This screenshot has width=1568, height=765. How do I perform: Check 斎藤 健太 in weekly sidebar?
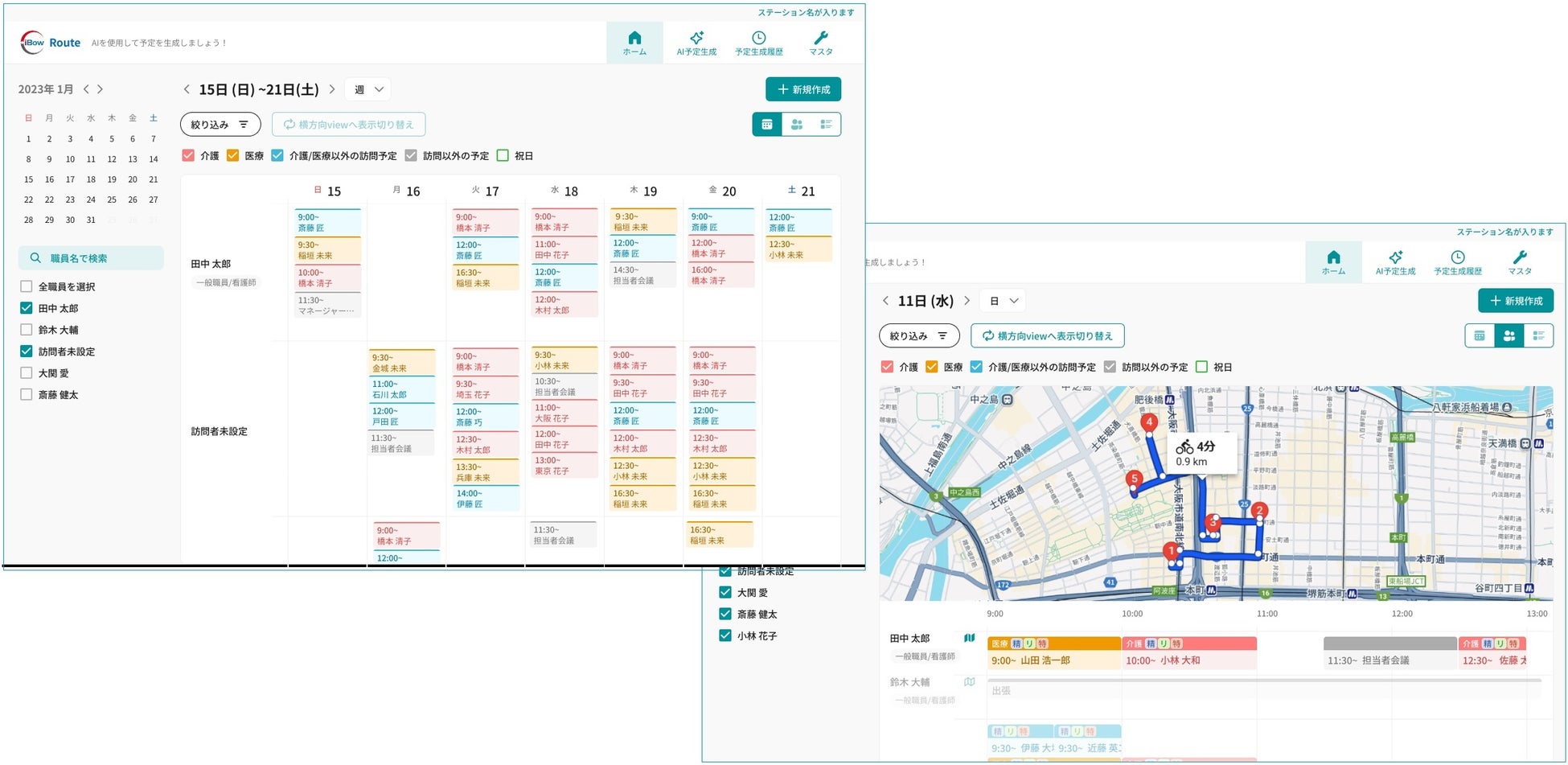click(x=27, y=395)
